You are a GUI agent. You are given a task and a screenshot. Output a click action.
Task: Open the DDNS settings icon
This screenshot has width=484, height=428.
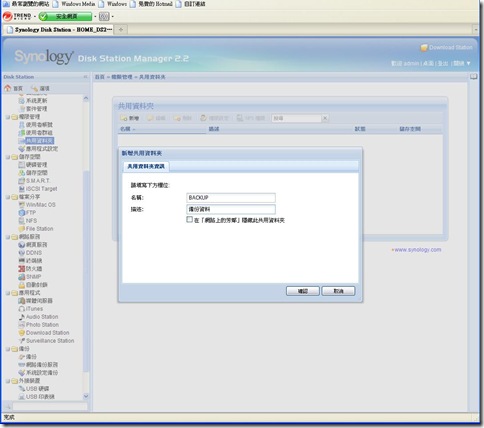coord(22,253)
